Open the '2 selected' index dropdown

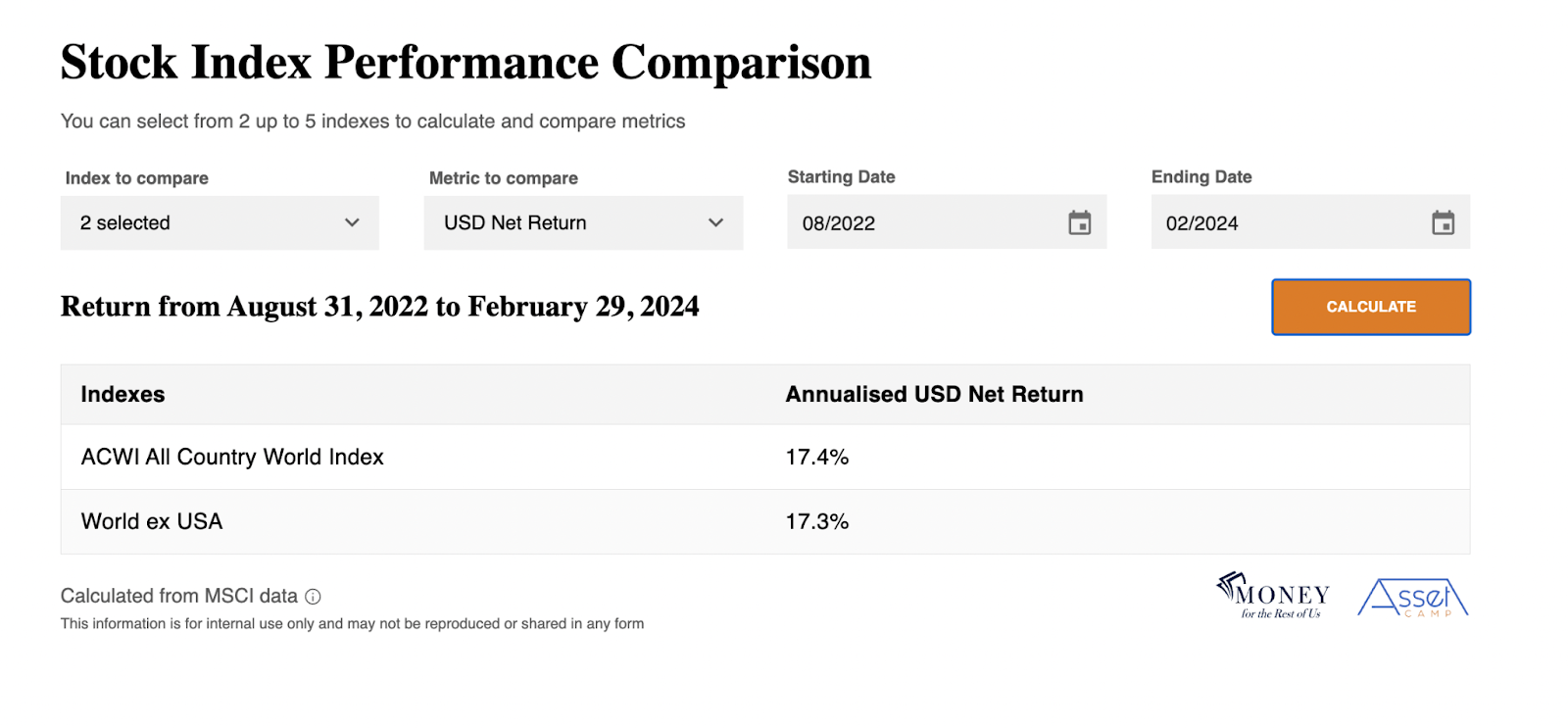[x=220, y=223]
